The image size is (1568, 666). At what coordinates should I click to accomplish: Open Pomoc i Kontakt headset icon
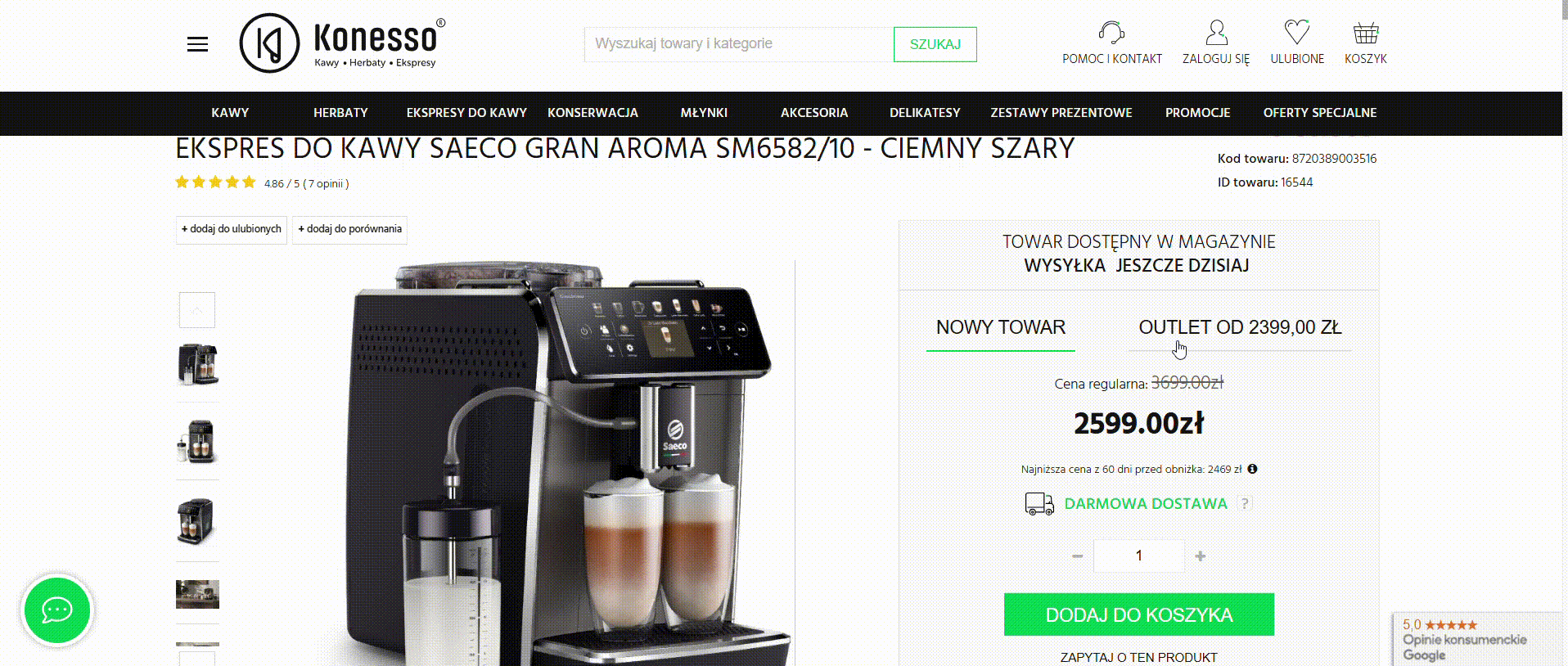(x=1111, y=33)
